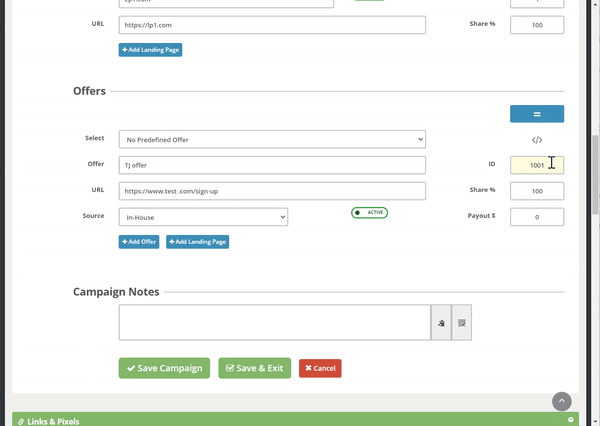Viewport: 600px width, 426px height.
Task: Click the top Add Landing Page button
Action: tap(150, 49)
